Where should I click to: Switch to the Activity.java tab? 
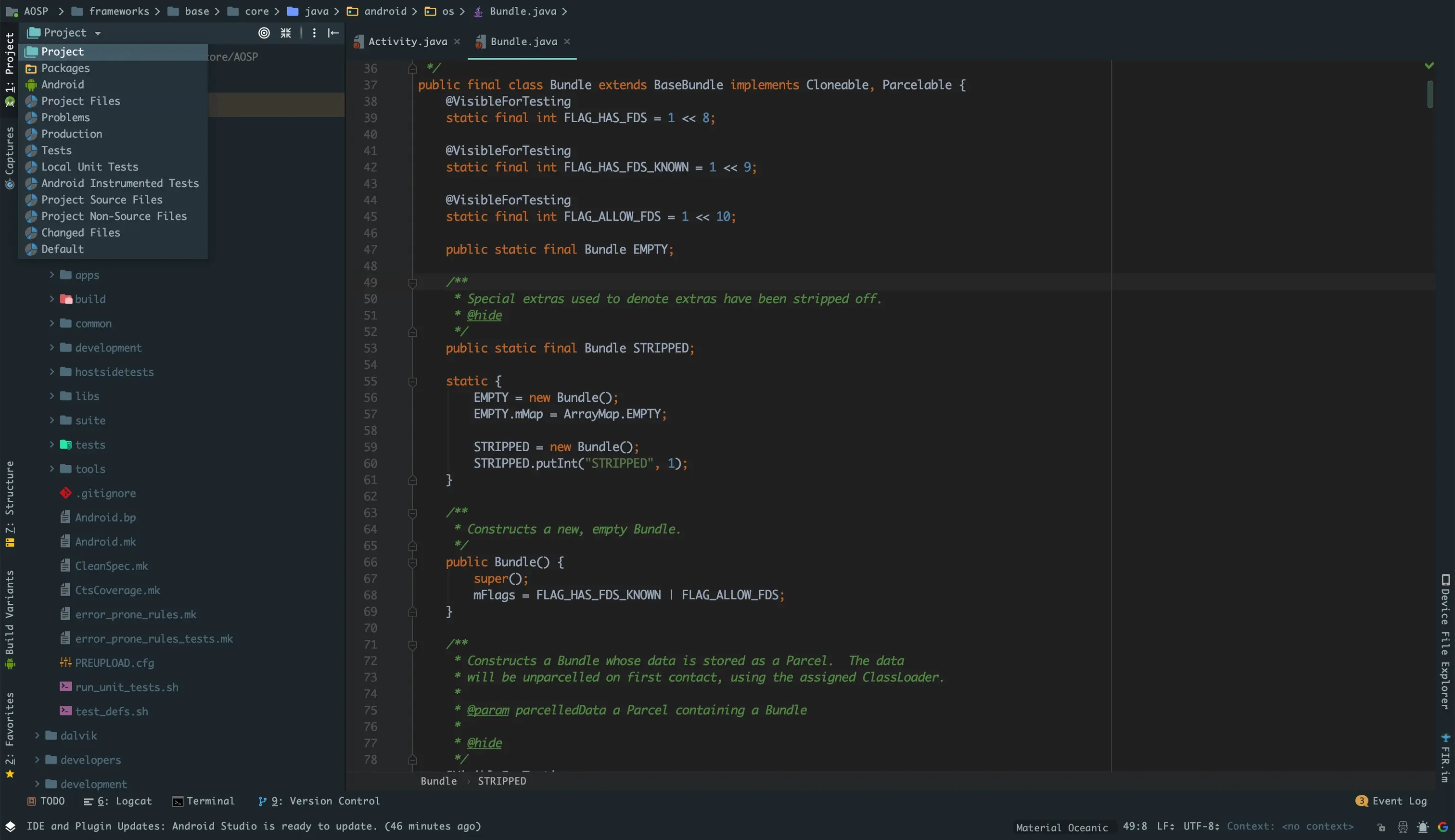(407, 41)
